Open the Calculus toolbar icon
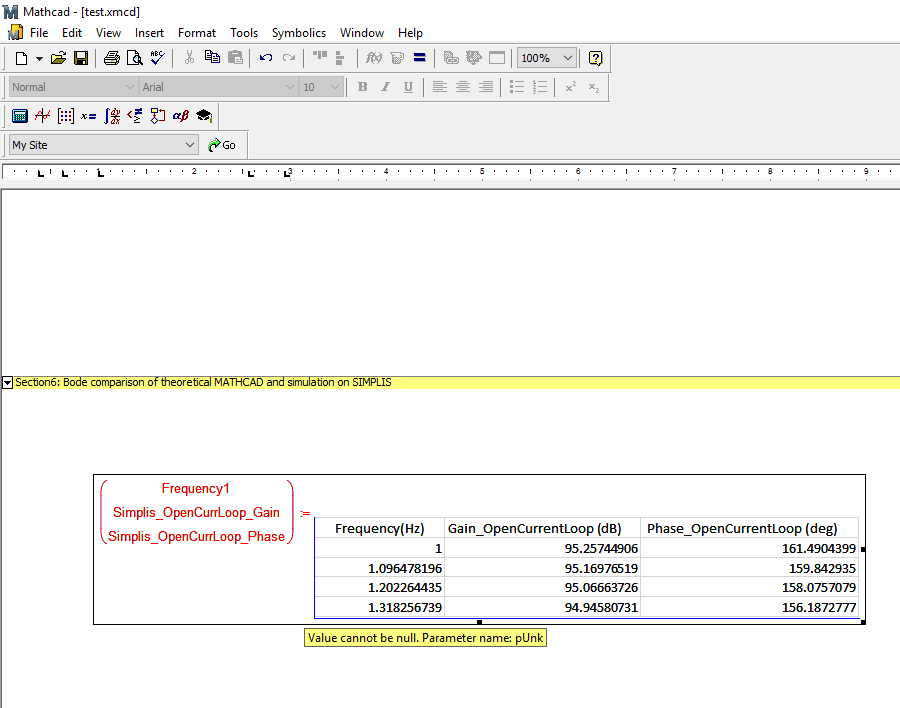Image resolution: width=900 pixels, height=708 pixels. click(112, 116)
